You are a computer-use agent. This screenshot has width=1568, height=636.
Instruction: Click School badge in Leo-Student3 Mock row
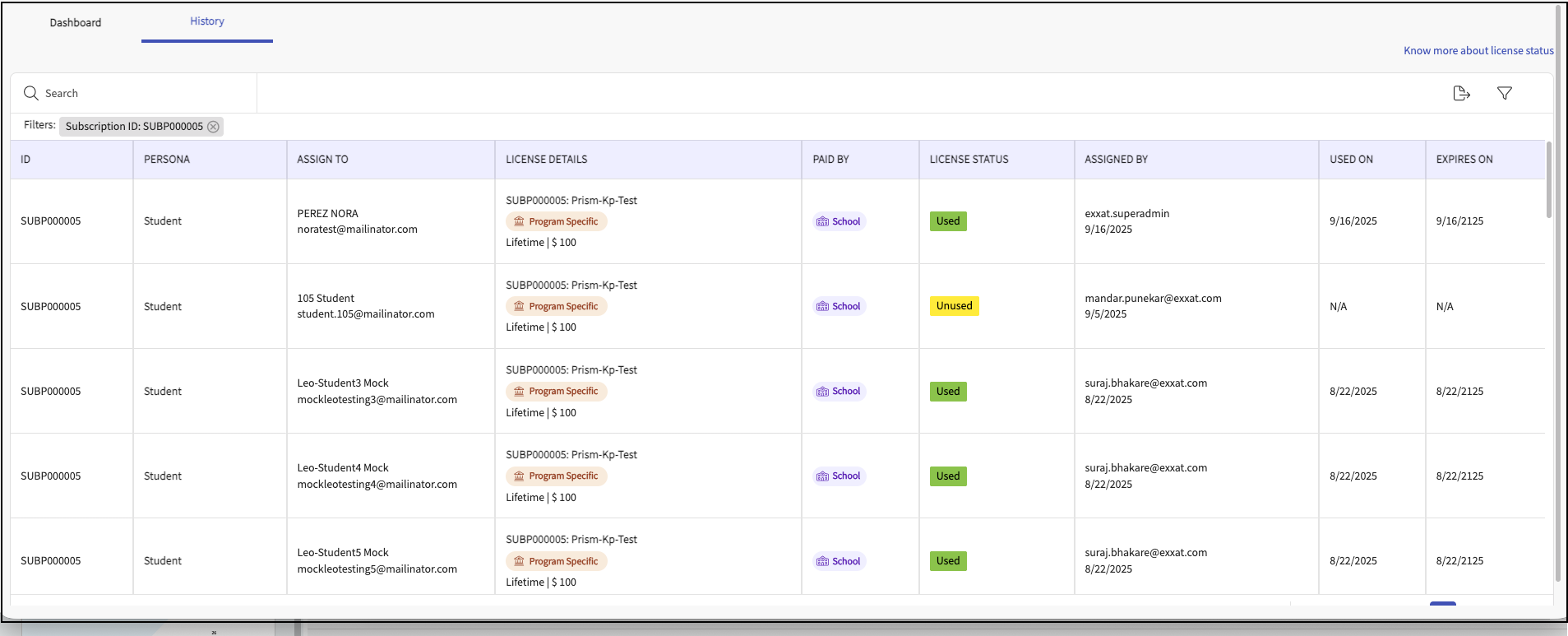click(839, 392)
